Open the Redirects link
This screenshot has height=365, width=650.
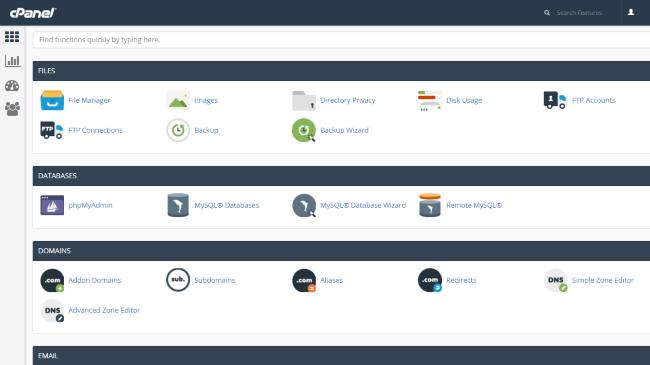point(461,280)
